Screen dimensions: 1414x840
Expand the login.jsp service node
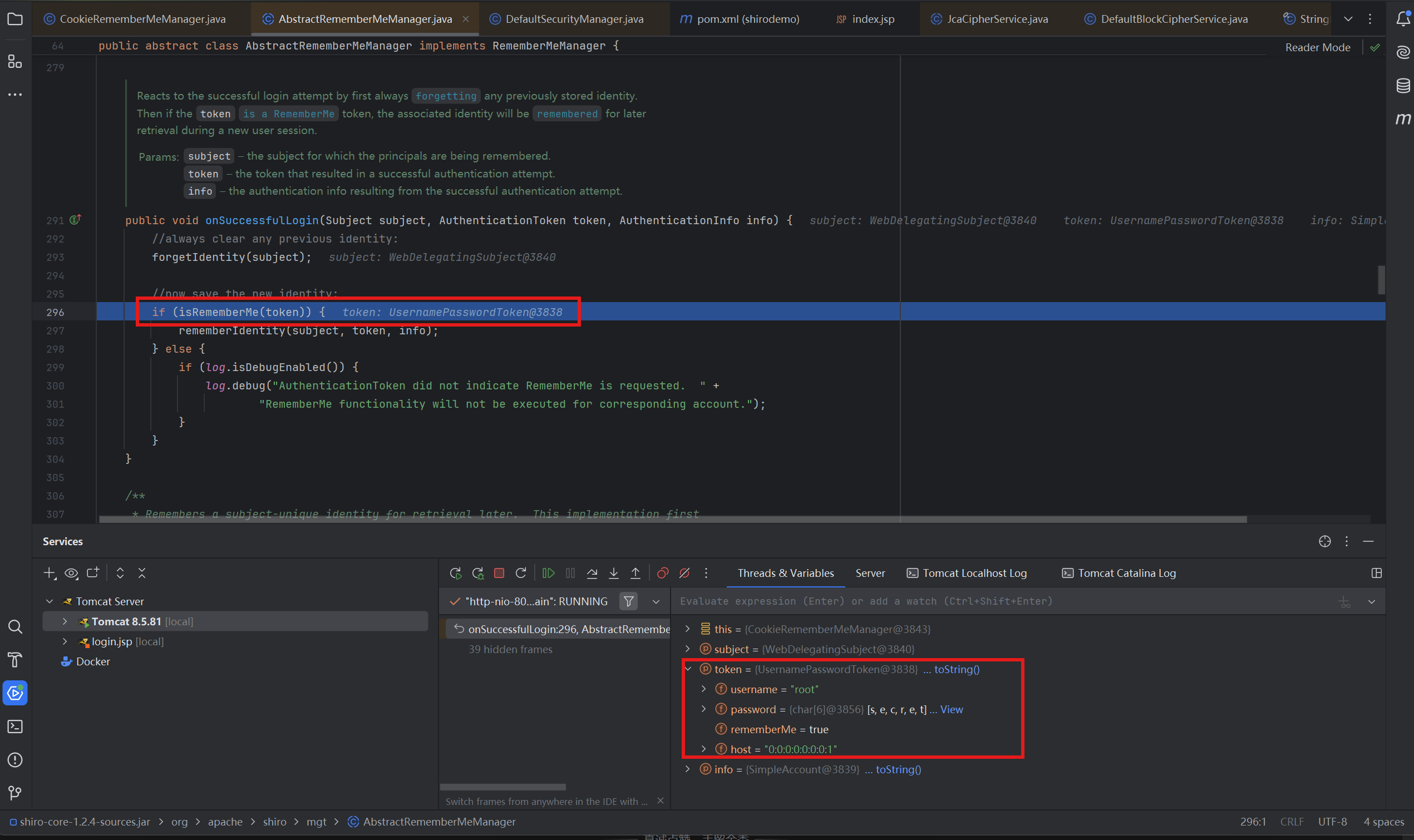point(65,641)
